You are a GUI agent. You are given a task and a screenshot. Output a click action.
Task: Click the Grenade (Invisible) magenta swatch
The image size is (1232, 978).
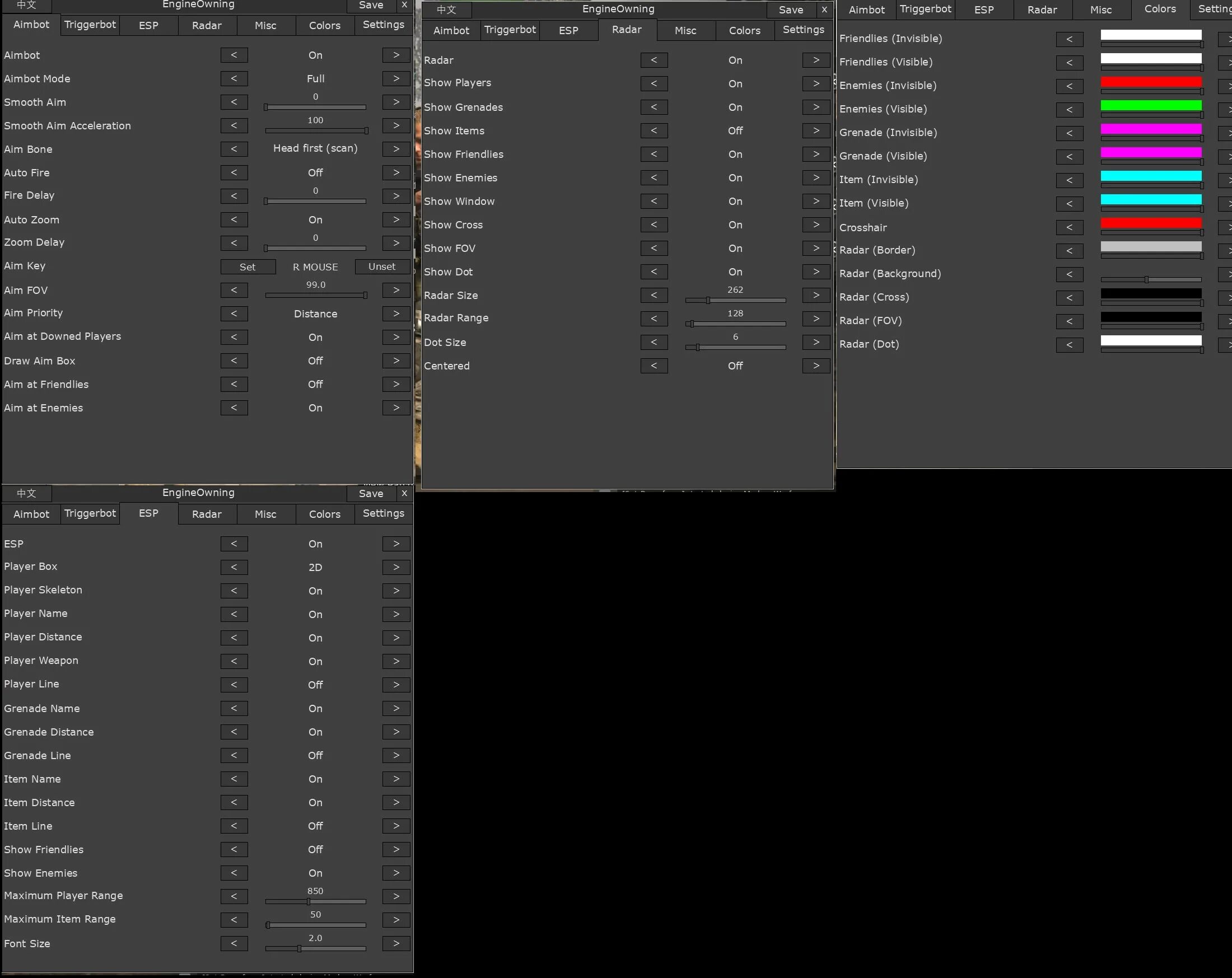(x=1151, y=129)
